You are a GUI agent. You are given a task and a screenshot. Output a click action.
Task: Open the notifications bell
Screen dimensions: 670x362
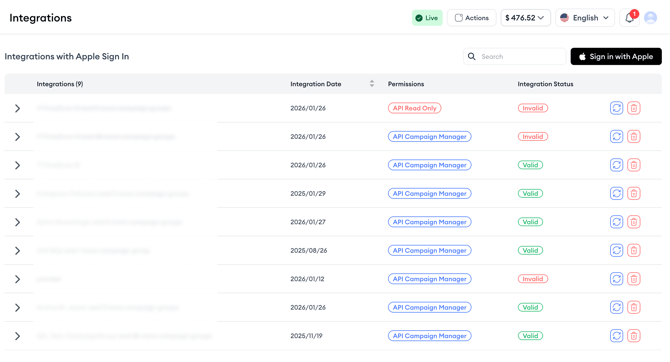[x=629, y=18]
